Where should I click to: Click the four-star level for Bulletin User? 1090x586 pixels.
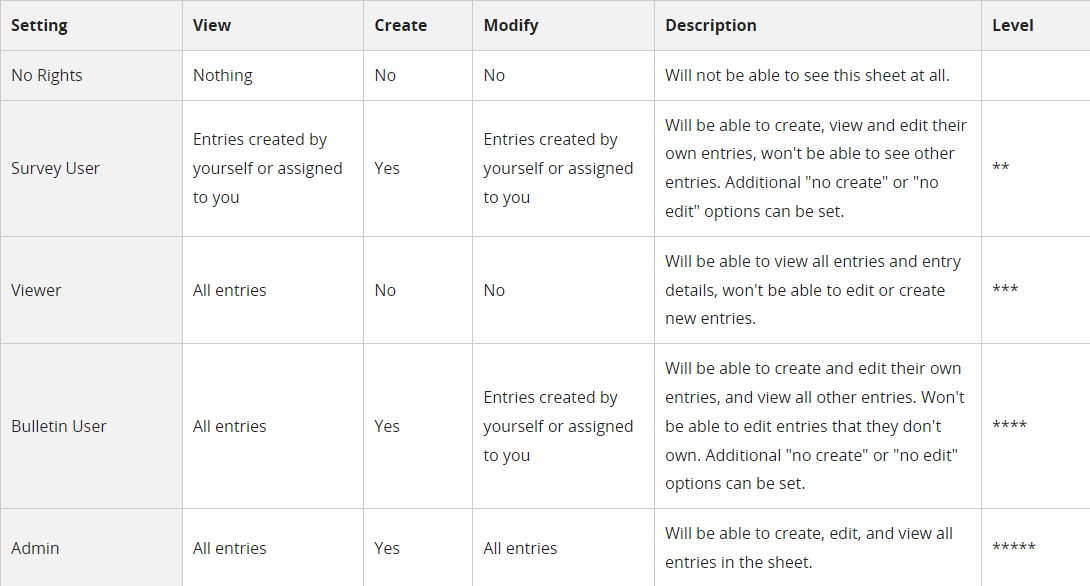[1009, 425]
